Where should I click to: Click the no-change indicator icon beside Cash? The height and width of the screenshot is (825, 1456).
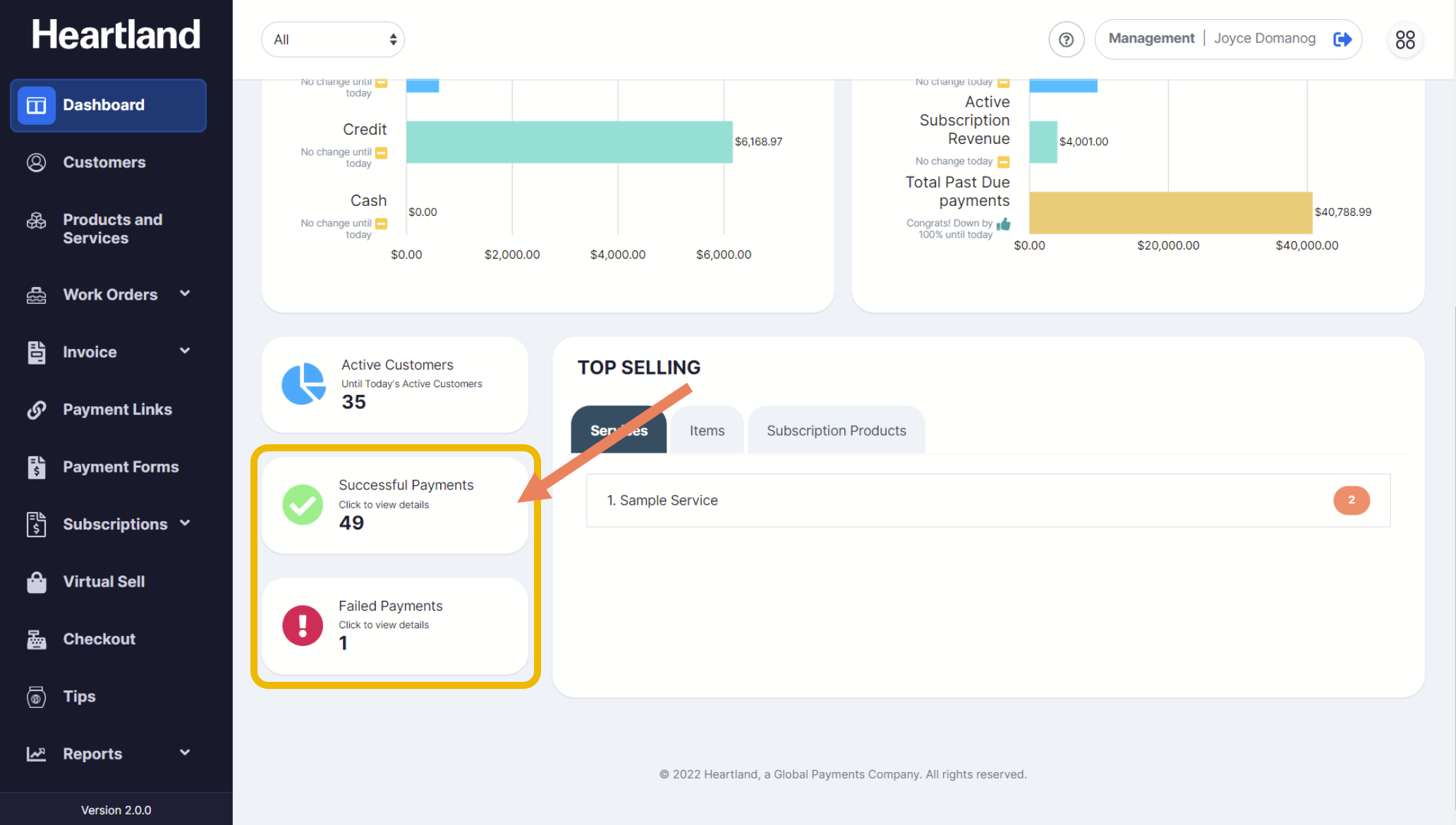(382, 224)
